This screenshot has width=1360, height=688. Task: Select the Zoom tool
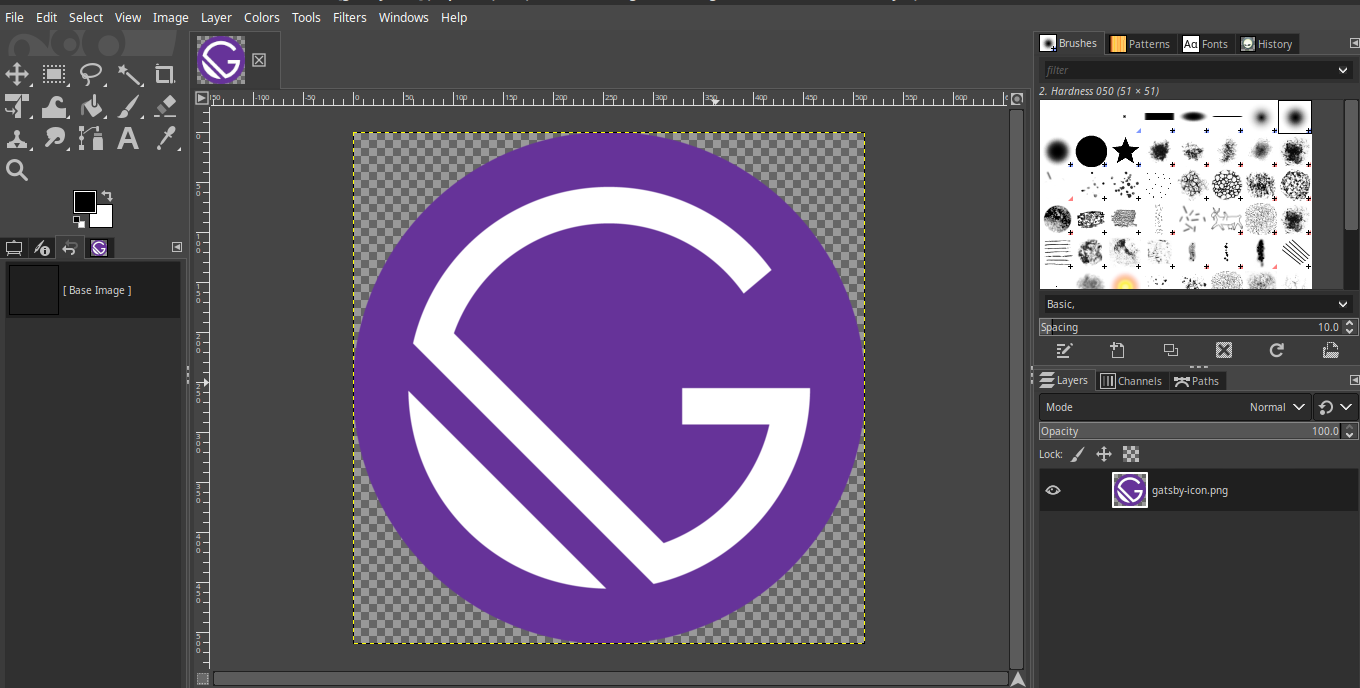[x=17, y=170]
